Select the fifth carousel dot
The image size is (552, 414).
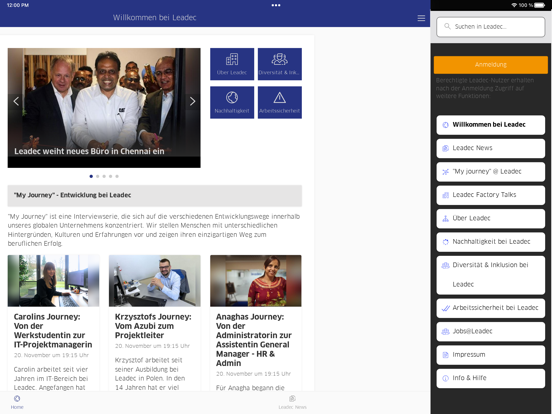click(x=117, y=176)
